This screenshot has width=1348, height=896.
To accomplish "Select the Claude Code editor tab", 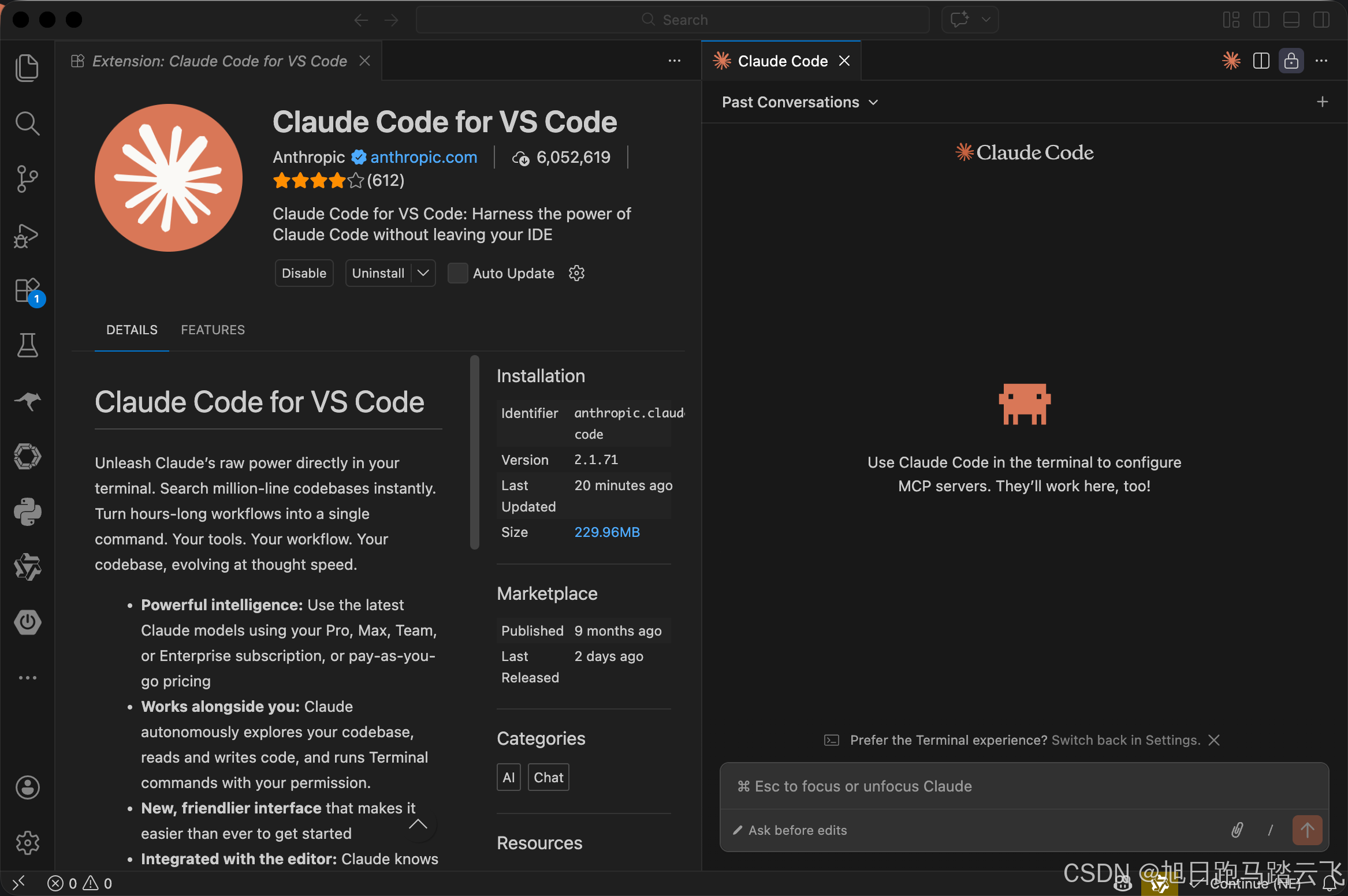I will pos(781,61).
